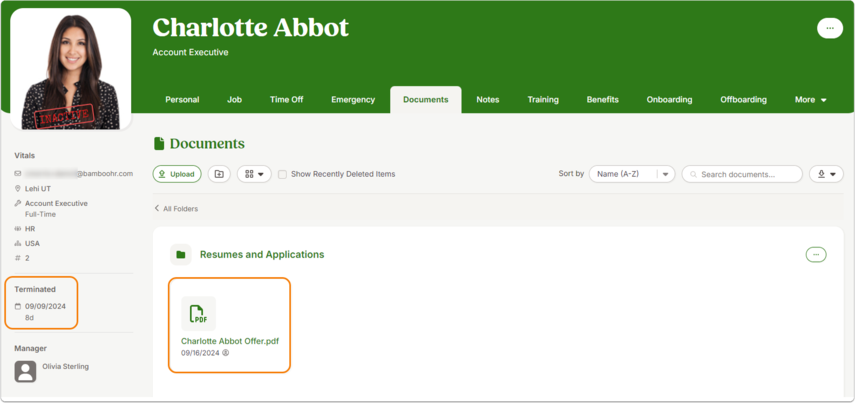Click Charlotte Abbot's profile photo
The height and width of the screenshot is (403, 855).
70,69
